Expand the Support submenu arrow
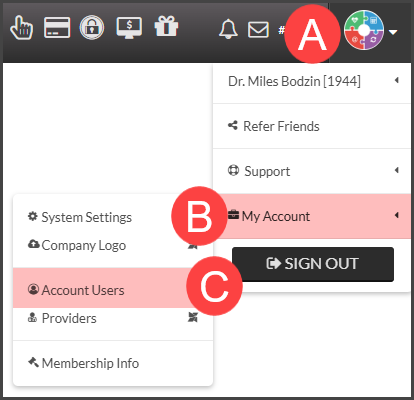The width and height of the screenshot is (414, 400). click(397, 170)
